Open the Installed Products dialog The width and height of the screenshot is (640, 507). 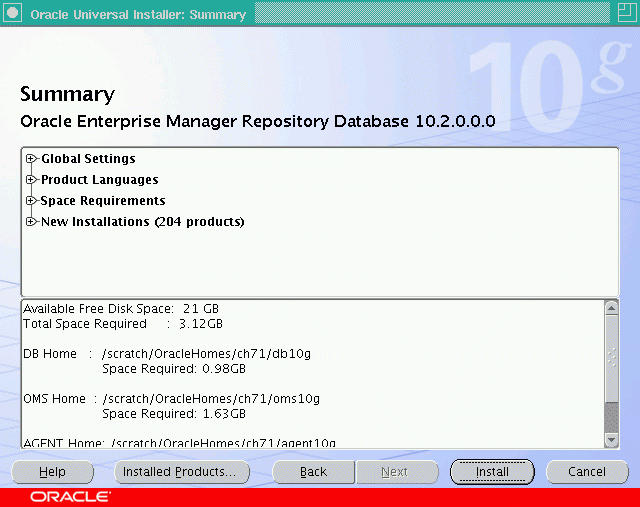click(x=182, y=472)
